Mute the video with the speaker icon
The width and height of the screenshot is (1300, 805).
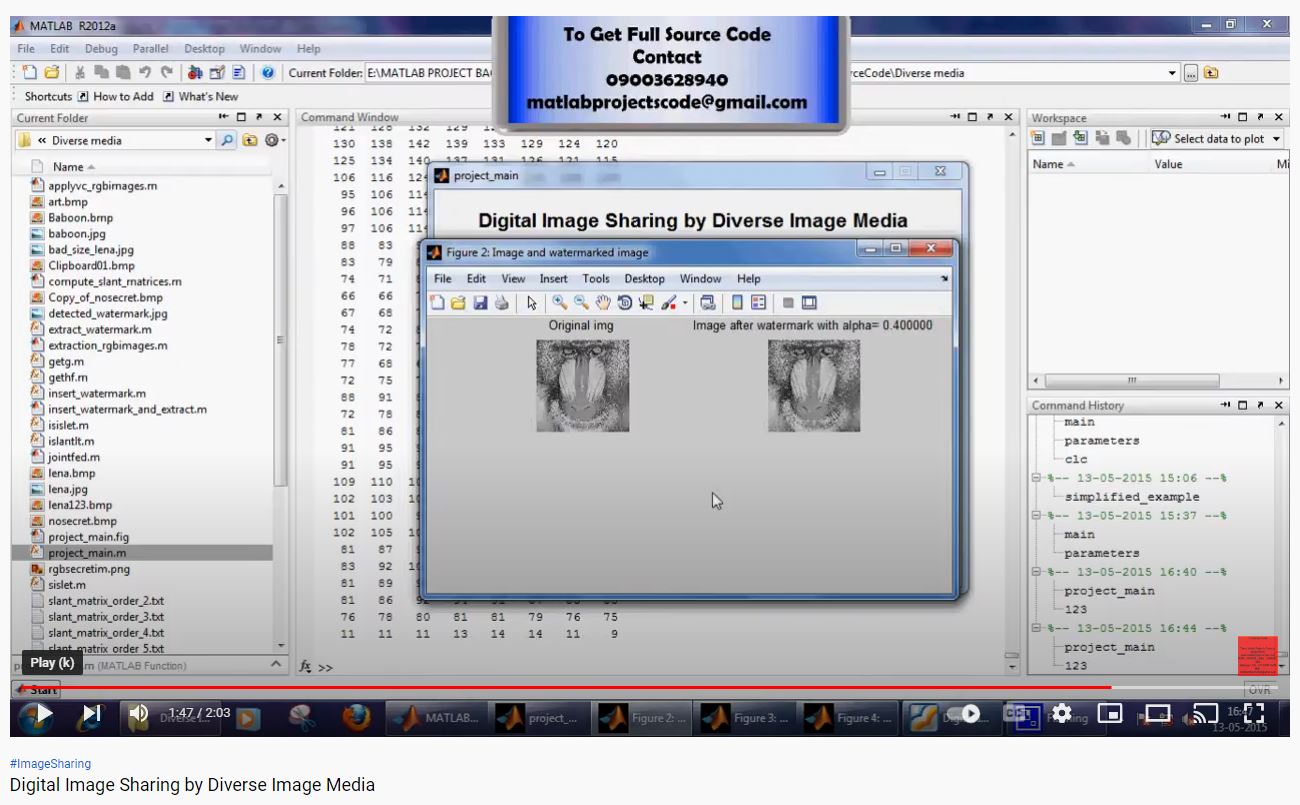139,714
